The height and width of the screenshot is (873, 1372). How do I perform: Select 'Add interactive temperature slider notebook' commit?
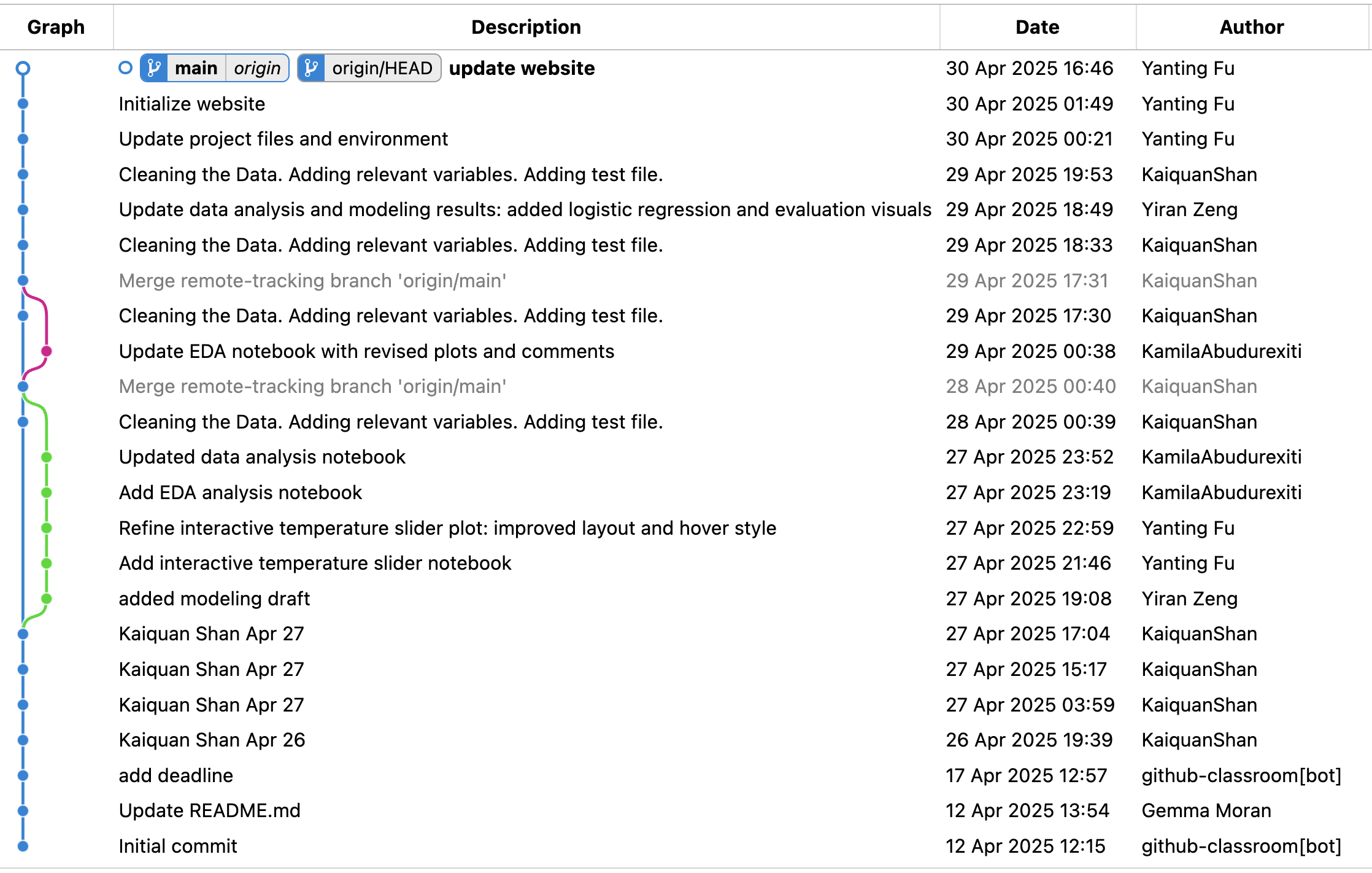(315, 563)
